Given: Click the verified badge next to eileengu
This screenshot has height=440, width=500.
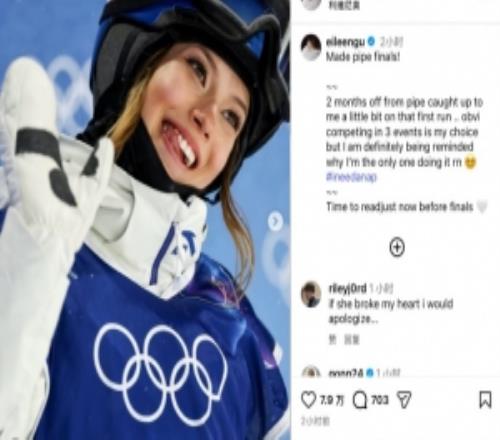Looking at the screenshot, I should coord(371,42).
